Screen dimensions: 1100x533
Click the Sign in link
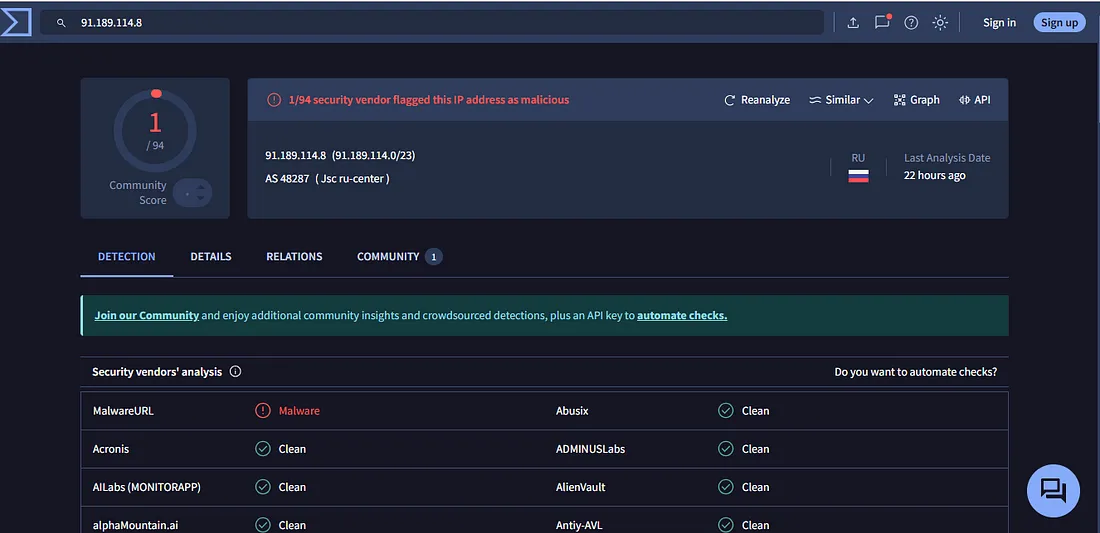999,22
